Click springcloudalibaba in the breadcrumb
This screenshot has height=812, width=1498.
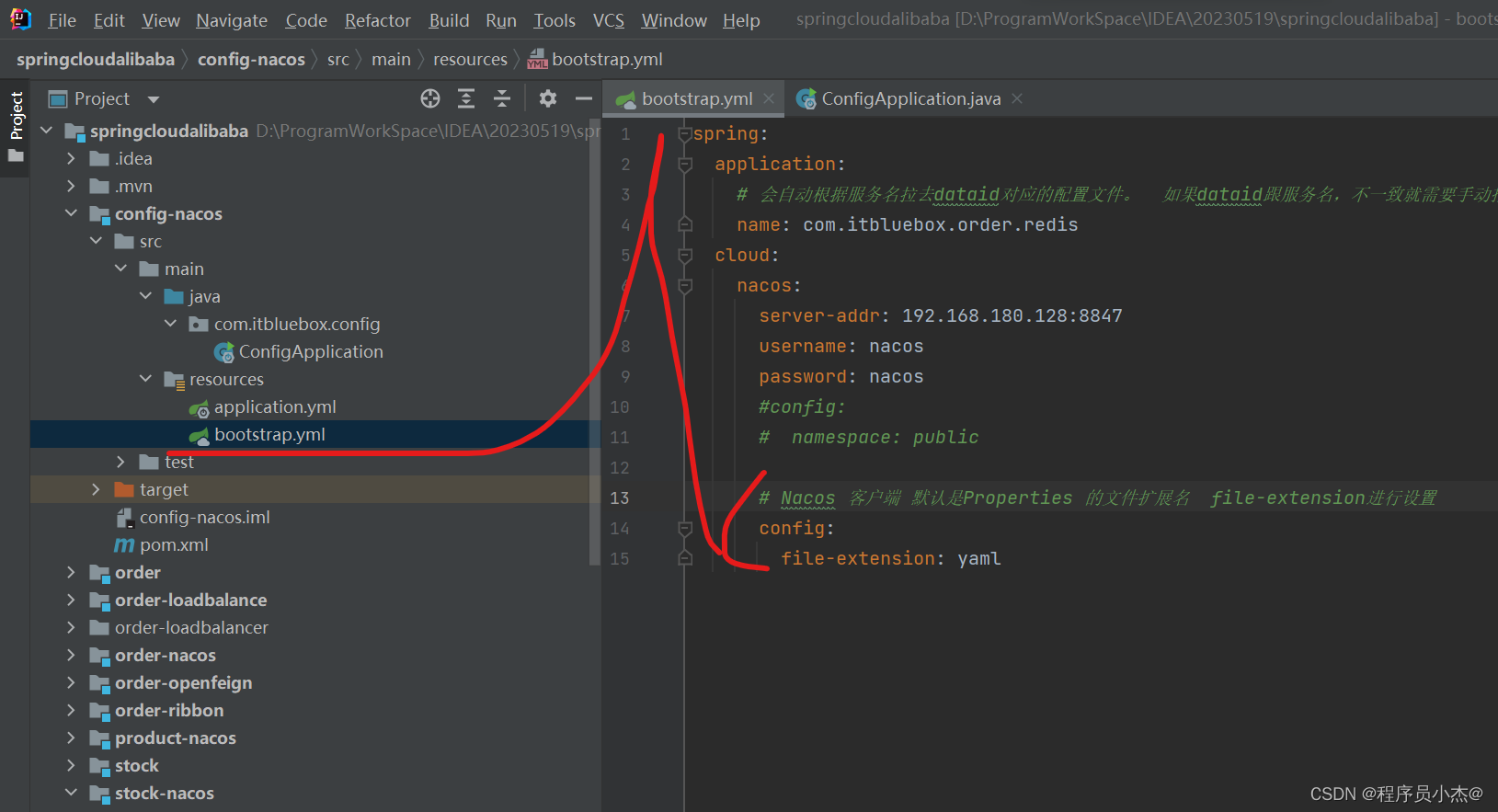(x=96, y=60)
